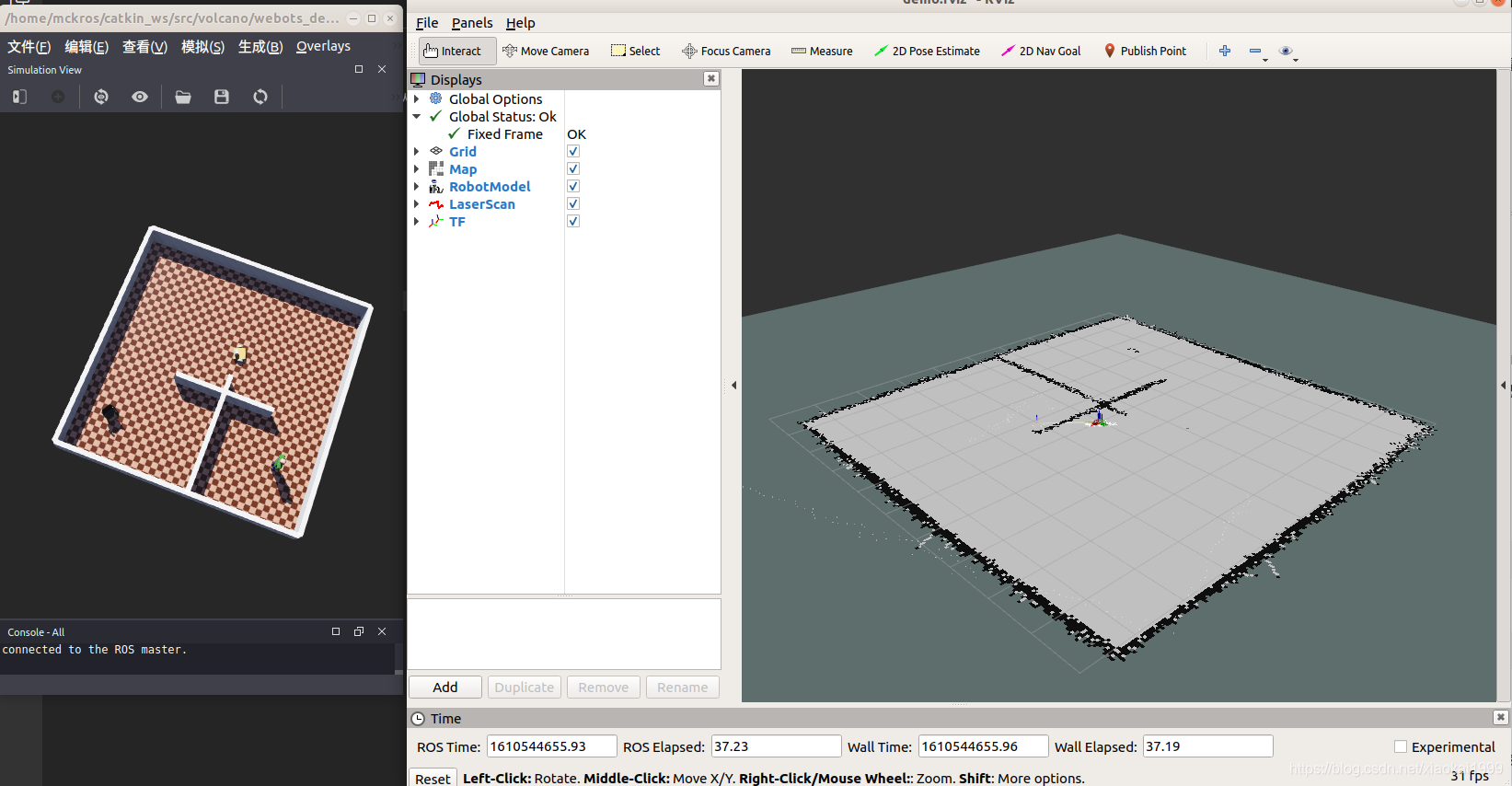Toggle the Map display checkbox
This screenshot has height=786, width=1512.
click(x=573, y=168)
